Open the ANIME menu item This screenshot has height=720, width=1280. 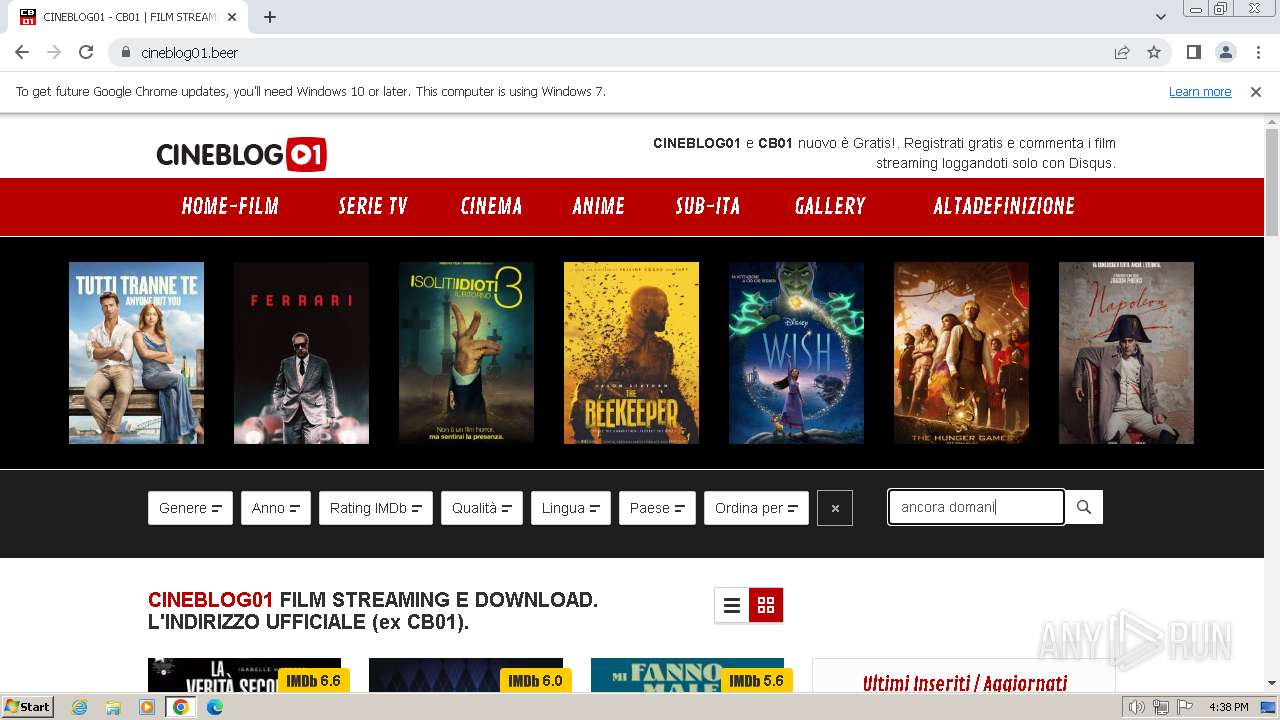(x=598, y=206)
